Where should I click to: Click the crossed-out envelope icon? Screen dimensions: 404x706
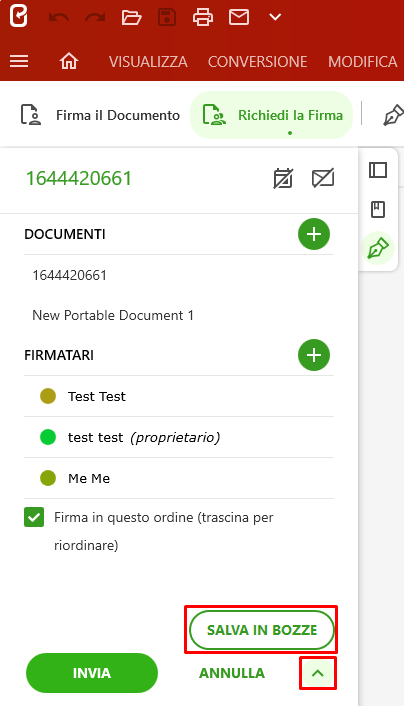click(323, 178)
